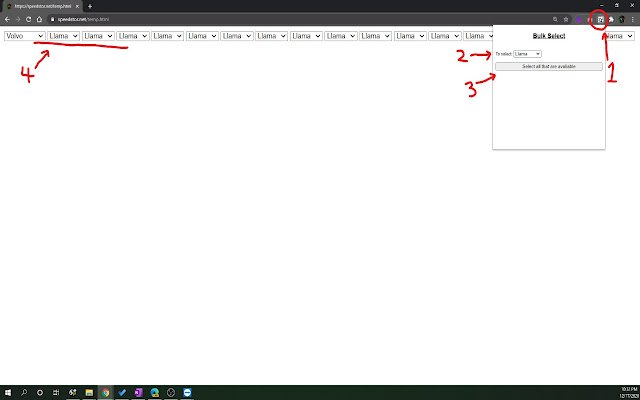This screenshot has width=640, height=400.
Task: Reload the current page
Action: click(29, 19)
